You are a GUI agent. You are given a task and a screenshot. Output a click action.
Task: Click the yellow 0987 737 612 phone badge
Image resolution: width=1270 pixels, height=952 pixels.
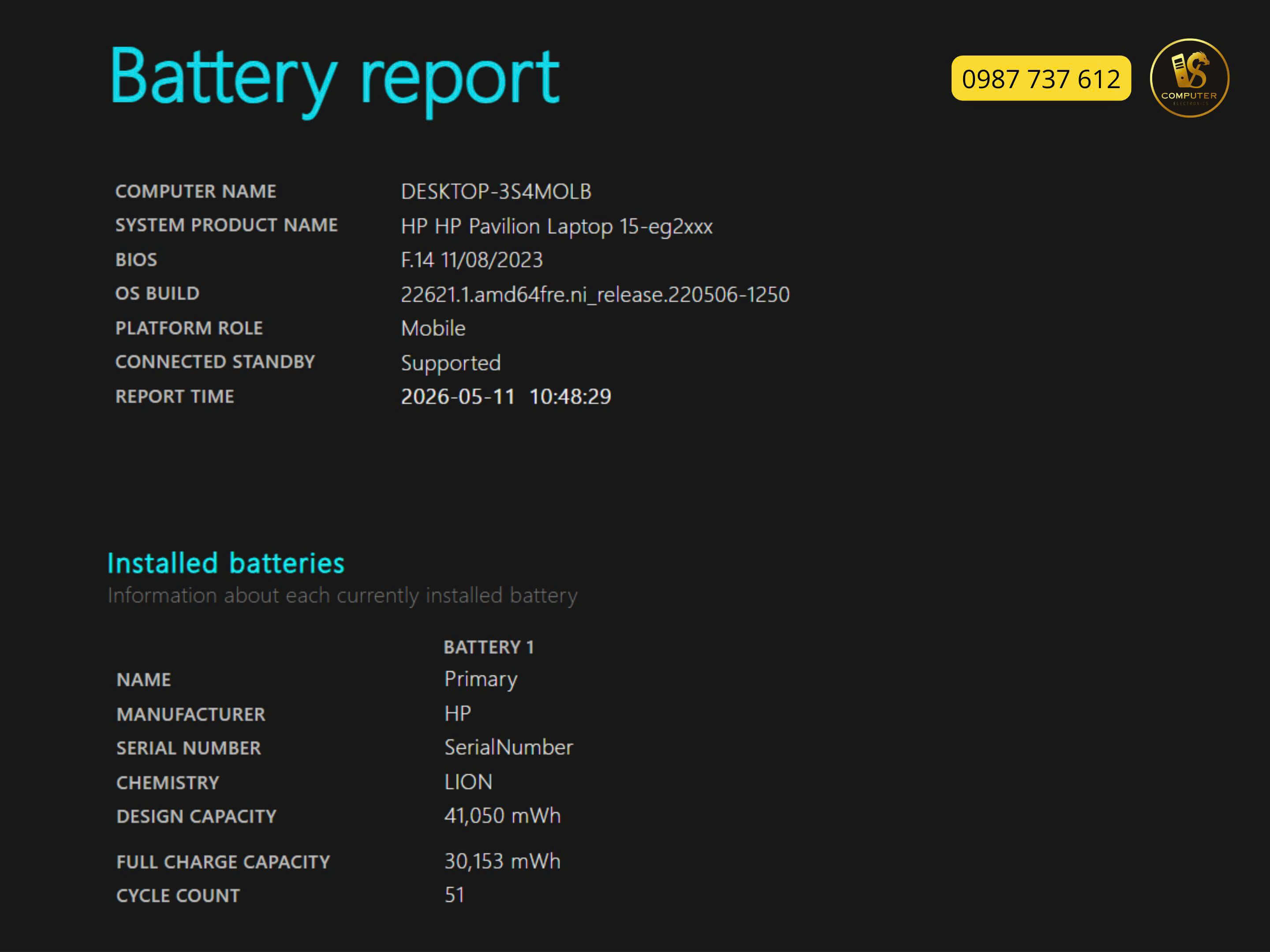coord(1041,78)
